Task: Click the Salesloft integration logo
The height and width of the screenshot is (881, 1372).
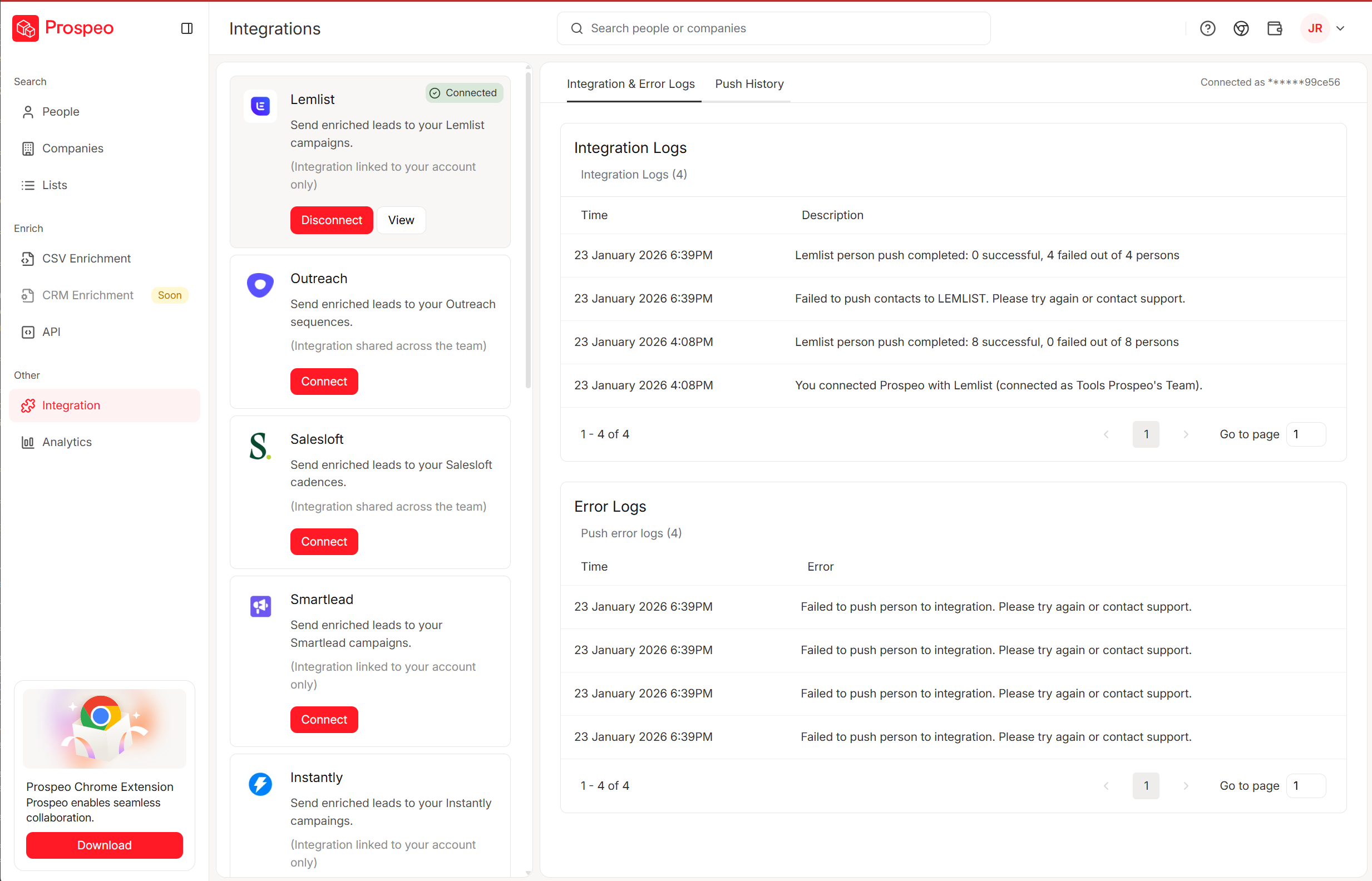Action: pos(260,446)
